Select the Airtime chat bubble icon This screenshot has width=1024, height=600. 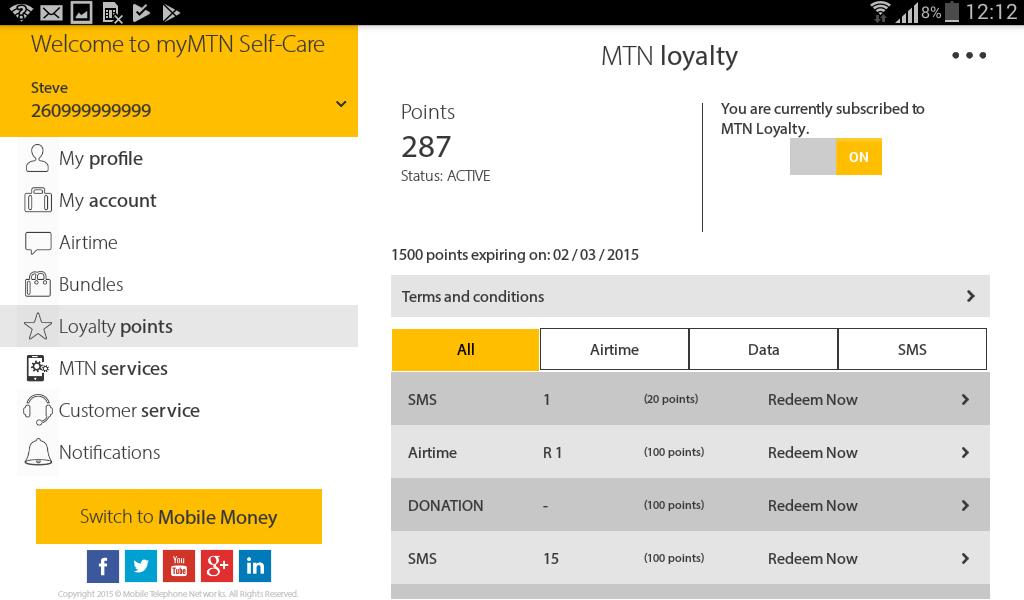(38, 242)
